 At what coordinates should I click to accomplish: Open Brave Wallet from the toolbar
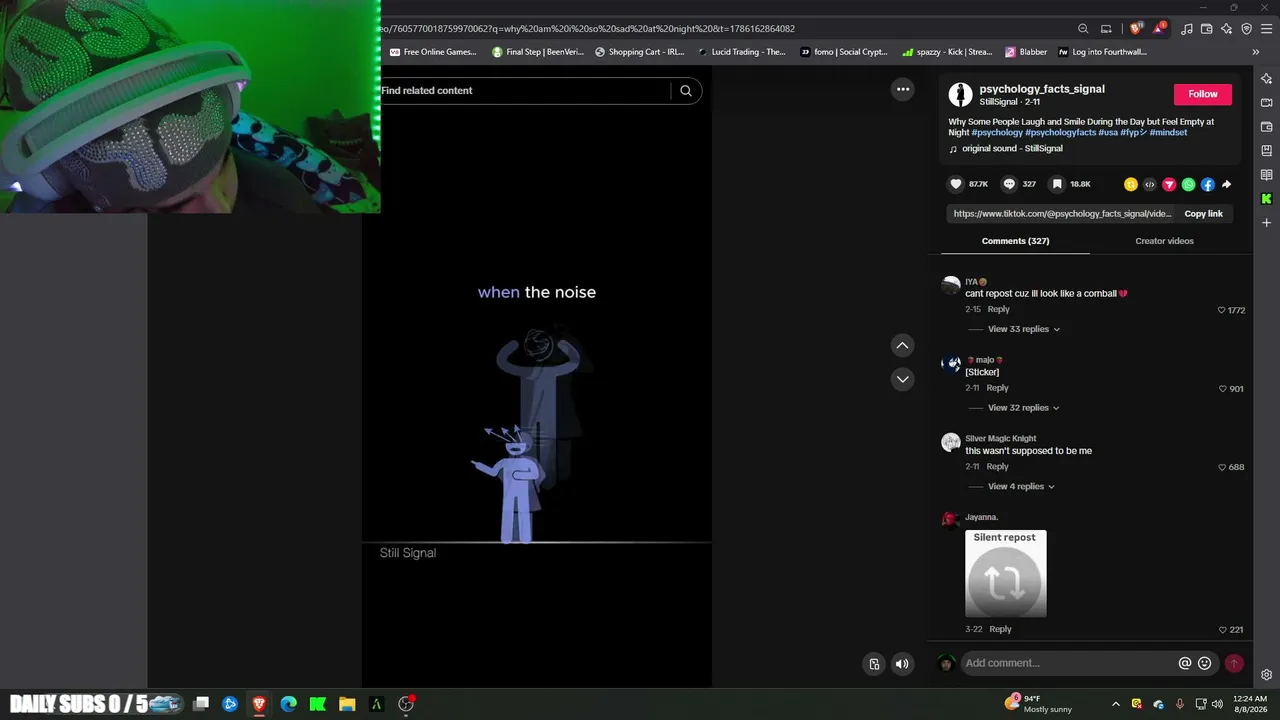coord(1207,29)
